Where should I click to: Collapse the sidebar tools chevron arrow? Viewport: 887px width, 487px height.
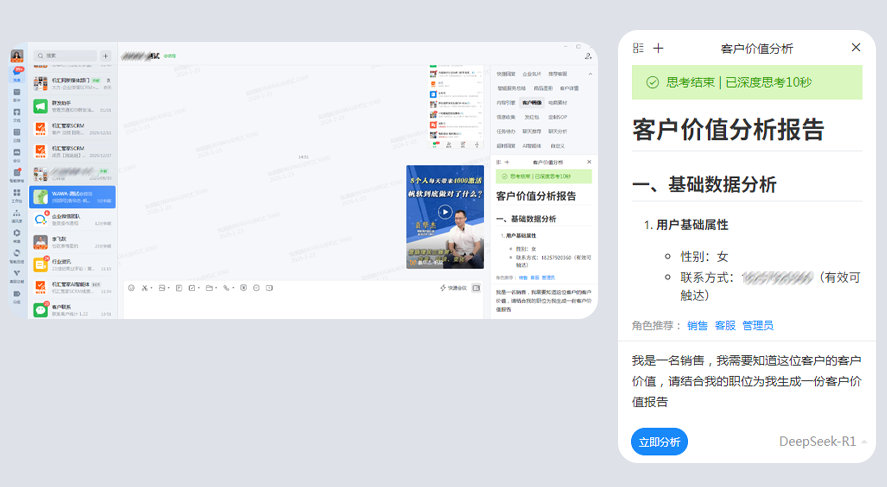[x=589, y=74]
